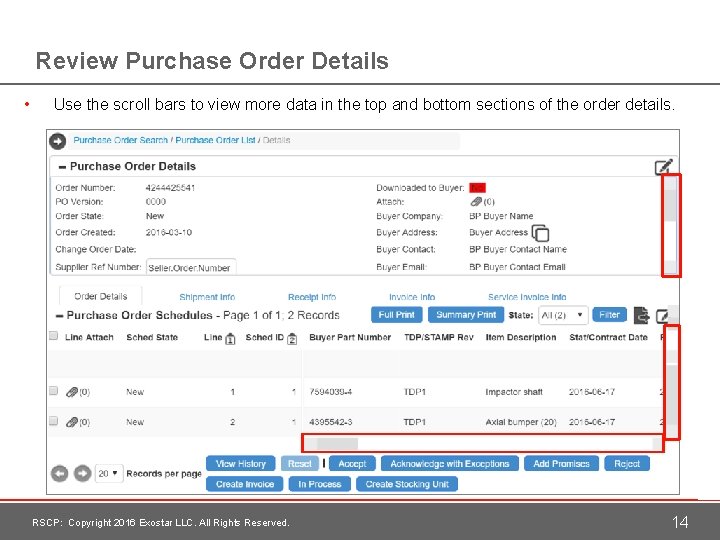Switch to the Invoice Info tab
Image resolution: width=720 pixels, height=540 pixels.
(412, 297)
